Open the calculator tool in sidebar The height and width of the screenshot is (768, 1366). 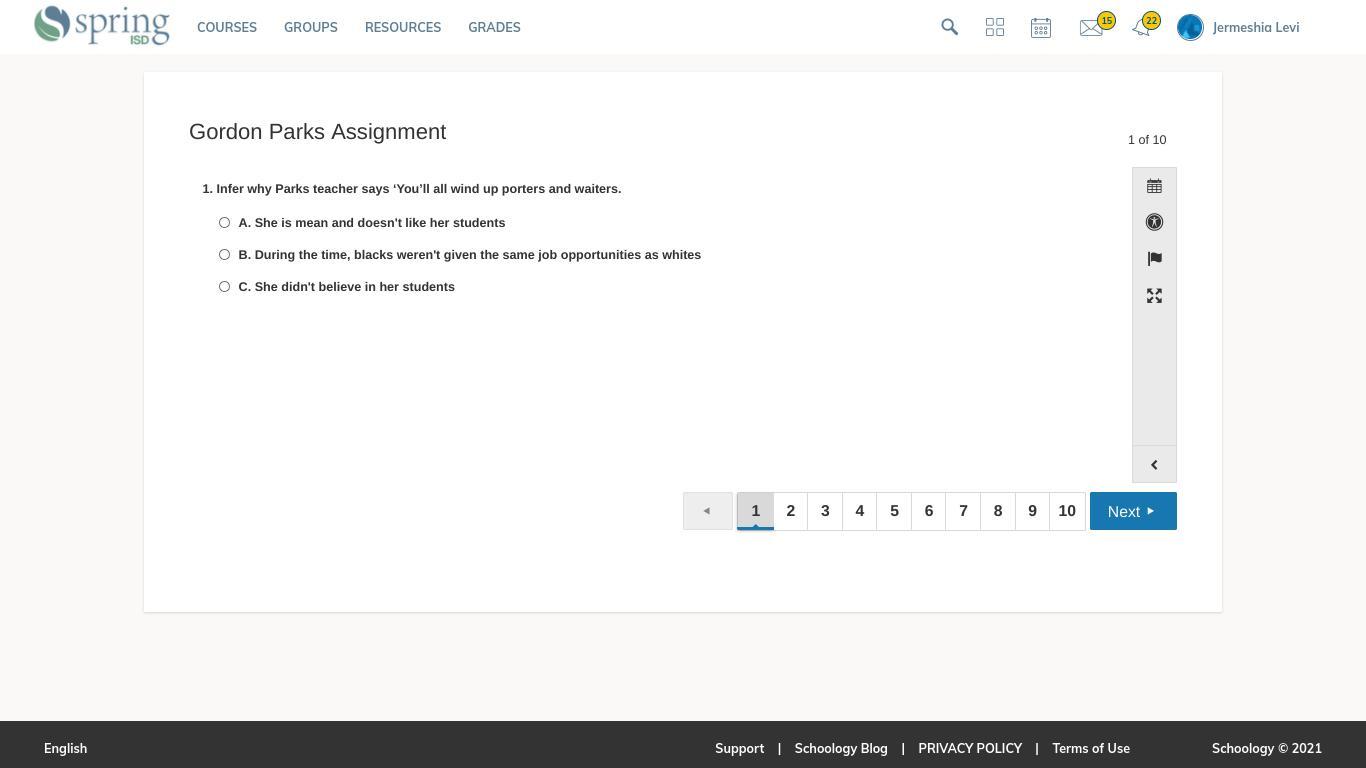(1154, 186)
